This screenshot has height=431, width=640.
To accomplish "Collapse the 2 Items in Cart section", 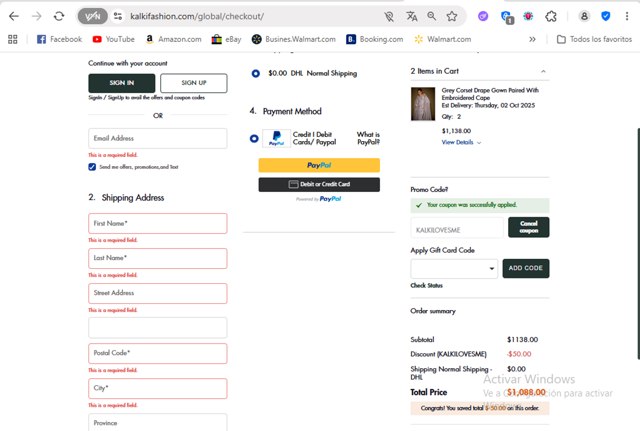I will [x=543, y=71].
